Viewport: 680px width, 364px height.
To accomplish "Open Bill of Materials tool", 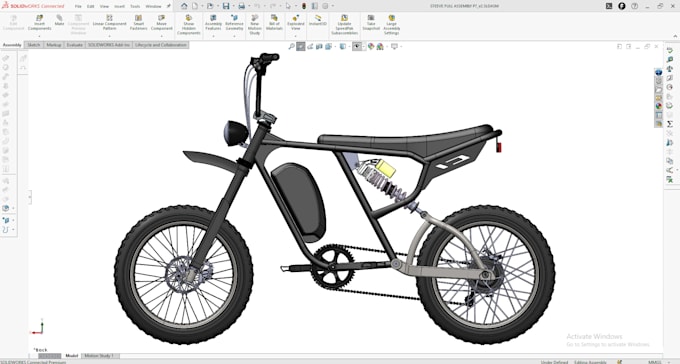I will [274, 23].
